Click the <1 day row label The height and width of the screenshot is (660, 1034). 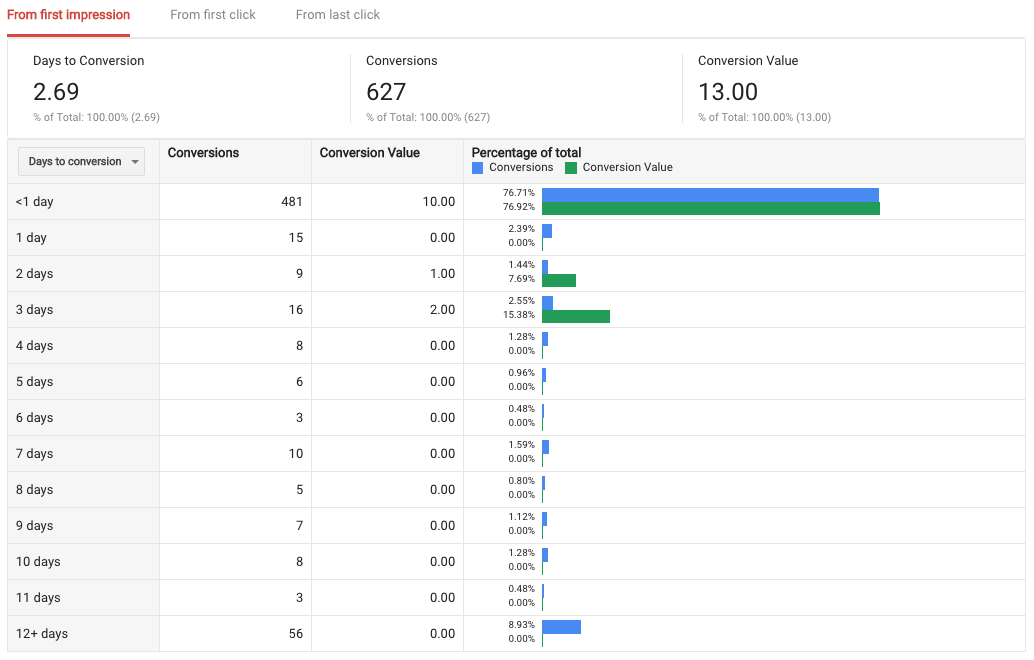click(35, 202)
